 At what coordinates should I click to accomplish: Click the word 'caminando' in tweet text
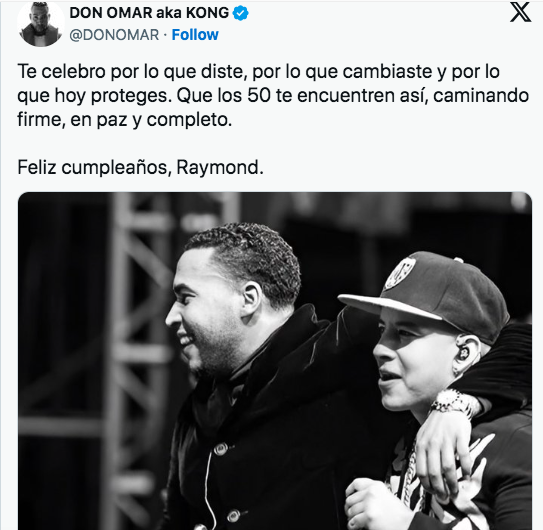(x=481, y=96)
